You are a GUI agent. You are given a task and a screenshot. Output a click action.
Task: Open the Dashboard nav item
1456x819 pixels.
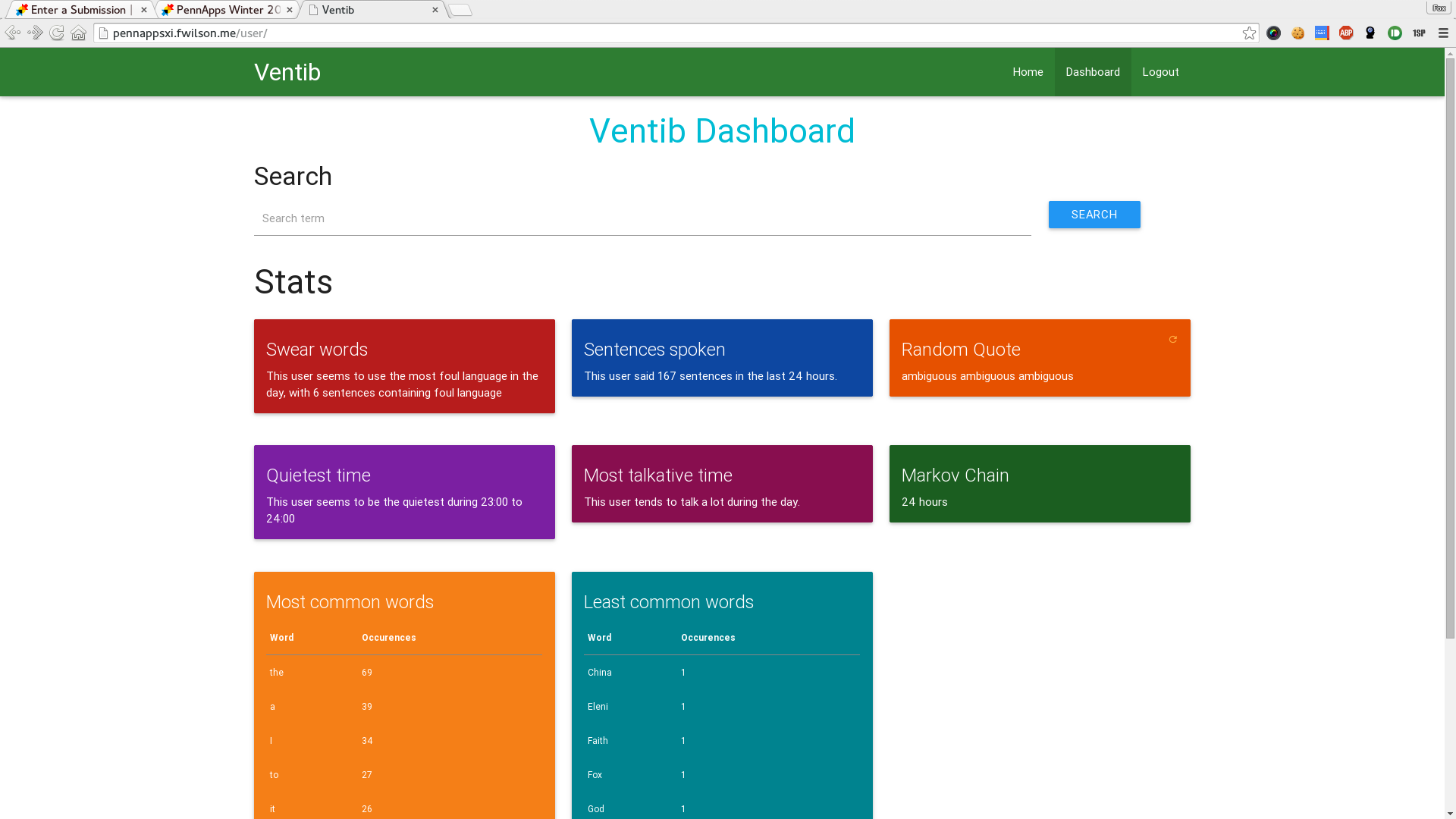tap(1092, 72)
